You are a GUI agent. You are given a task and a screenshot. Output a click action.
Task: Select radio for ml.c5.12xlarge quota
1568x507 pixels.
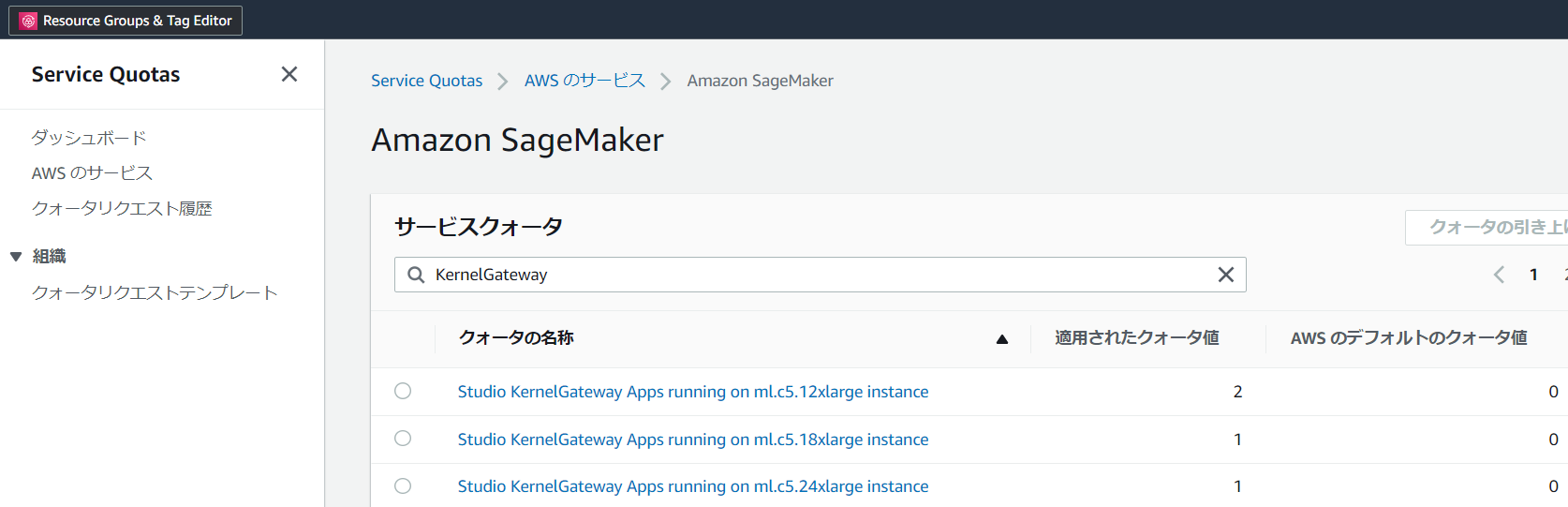[403, 391]
